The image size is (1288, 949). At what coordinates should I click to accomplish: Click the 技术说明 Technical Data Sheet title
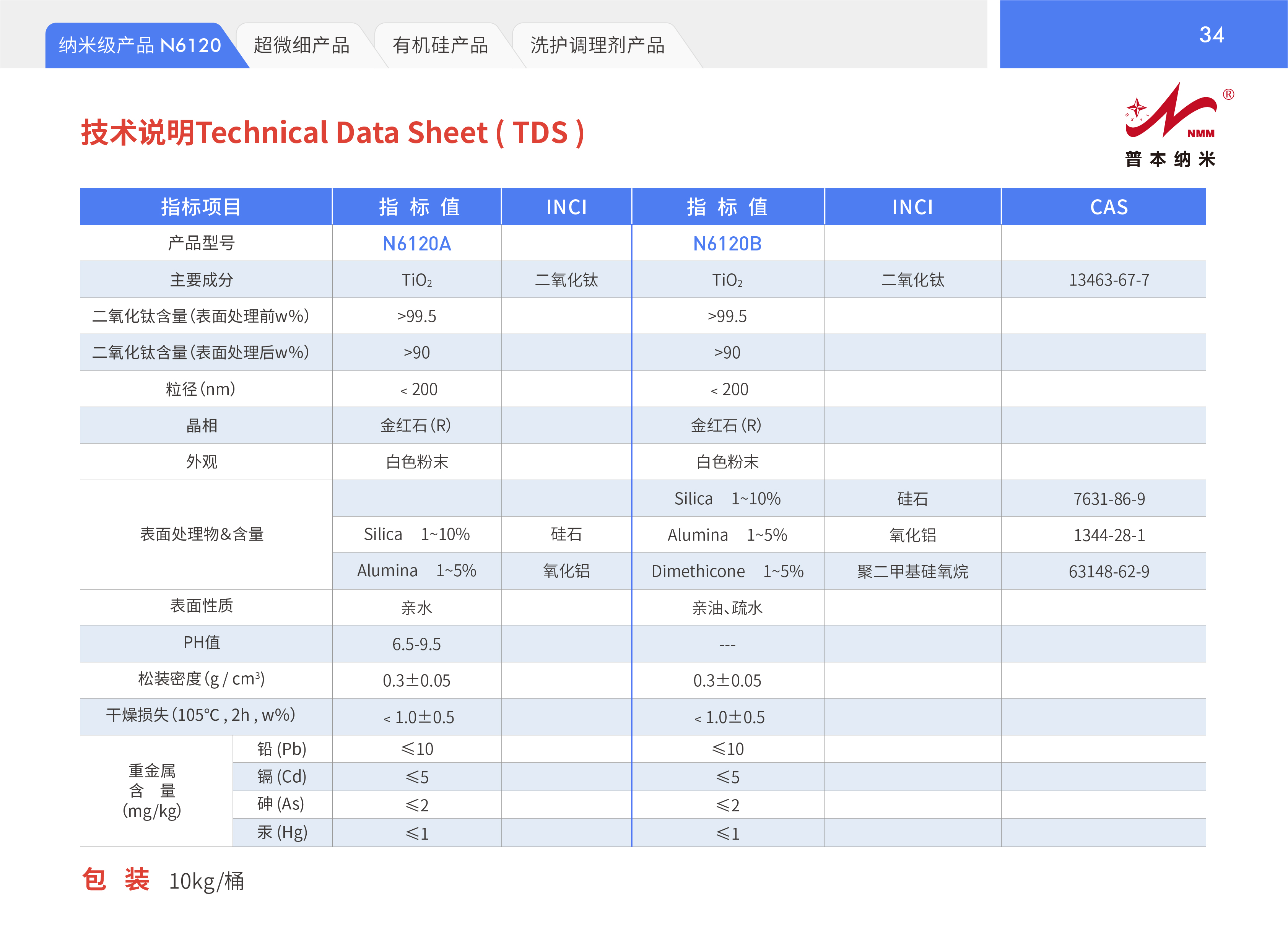(332, 133)
